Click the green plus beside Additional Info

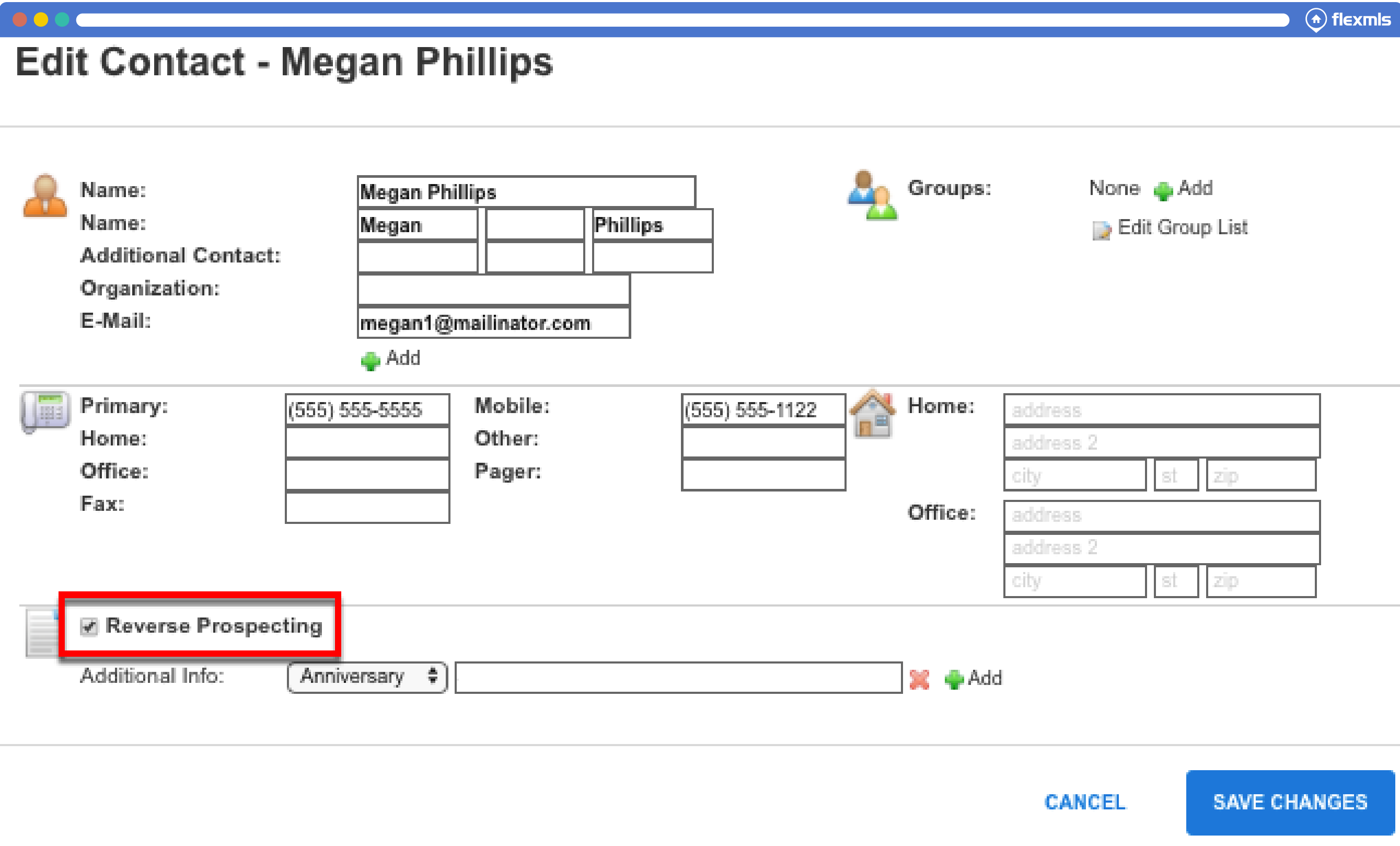point(954,679)
